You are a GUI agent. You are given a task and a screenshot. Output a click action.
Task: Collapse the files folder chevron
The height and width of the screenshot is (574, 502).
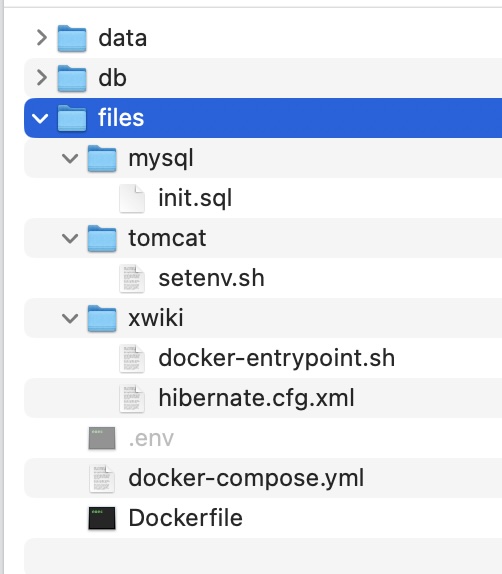40,118
